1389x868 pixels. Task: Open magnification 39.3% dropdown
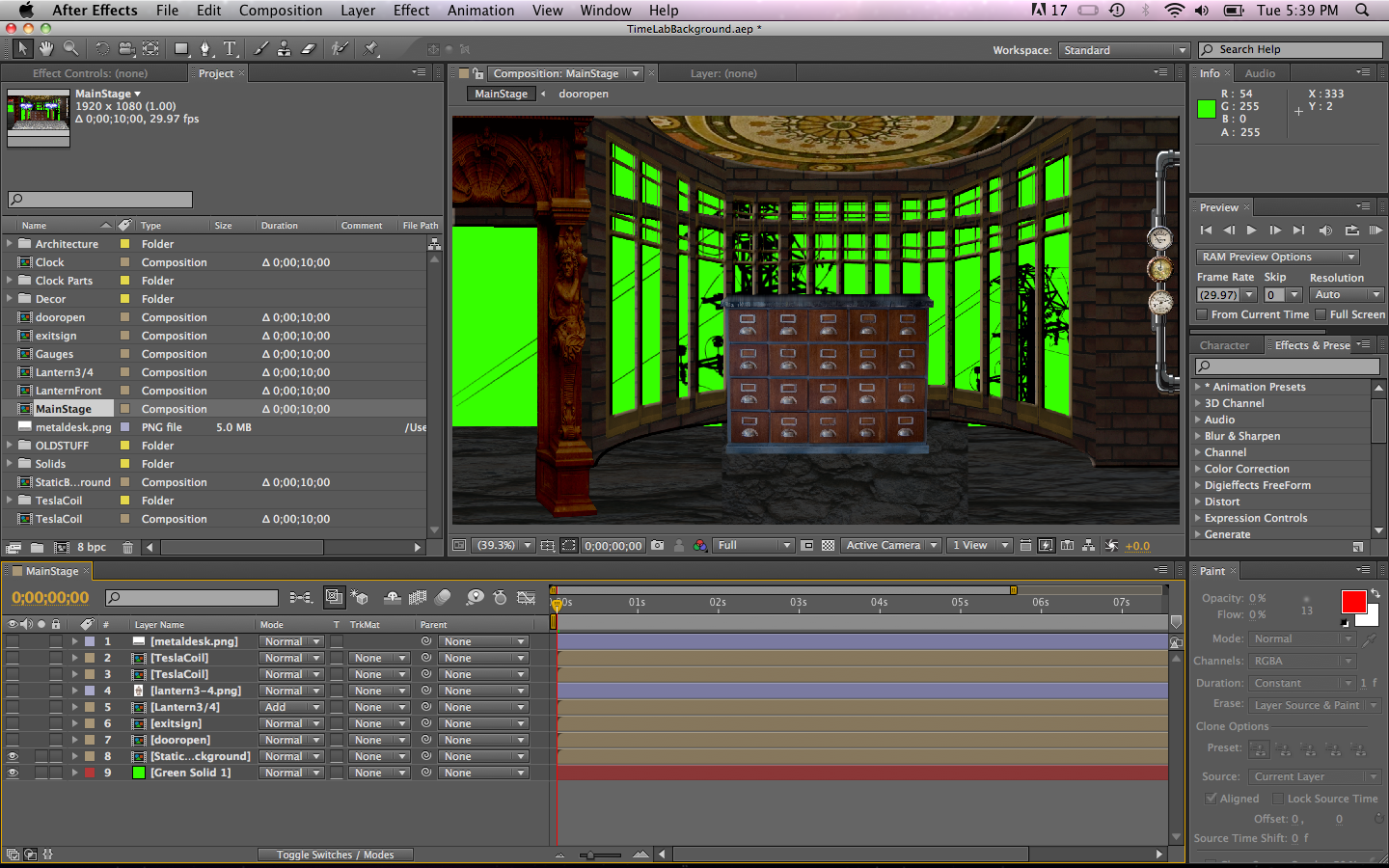click(x=504, y=545)
